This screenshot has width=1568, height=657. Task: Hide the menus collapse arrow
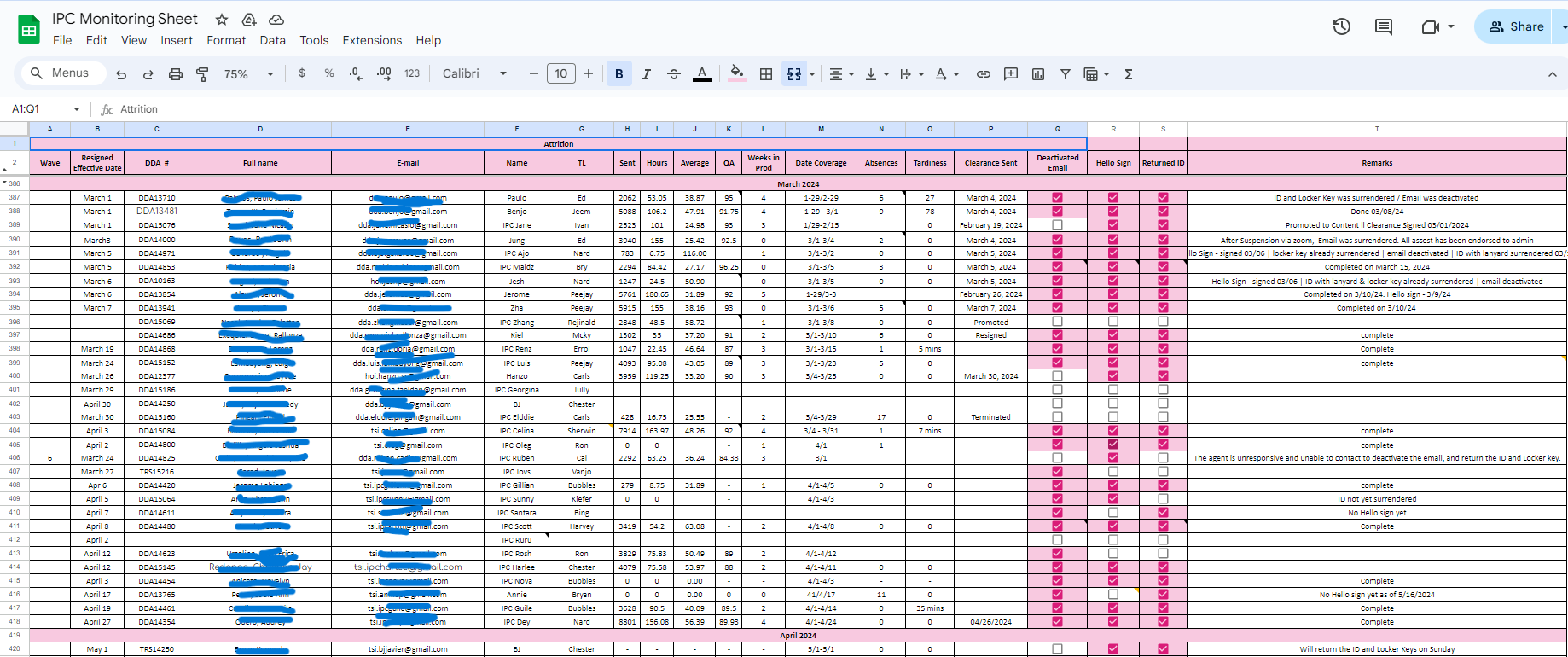coord(1553,74)
